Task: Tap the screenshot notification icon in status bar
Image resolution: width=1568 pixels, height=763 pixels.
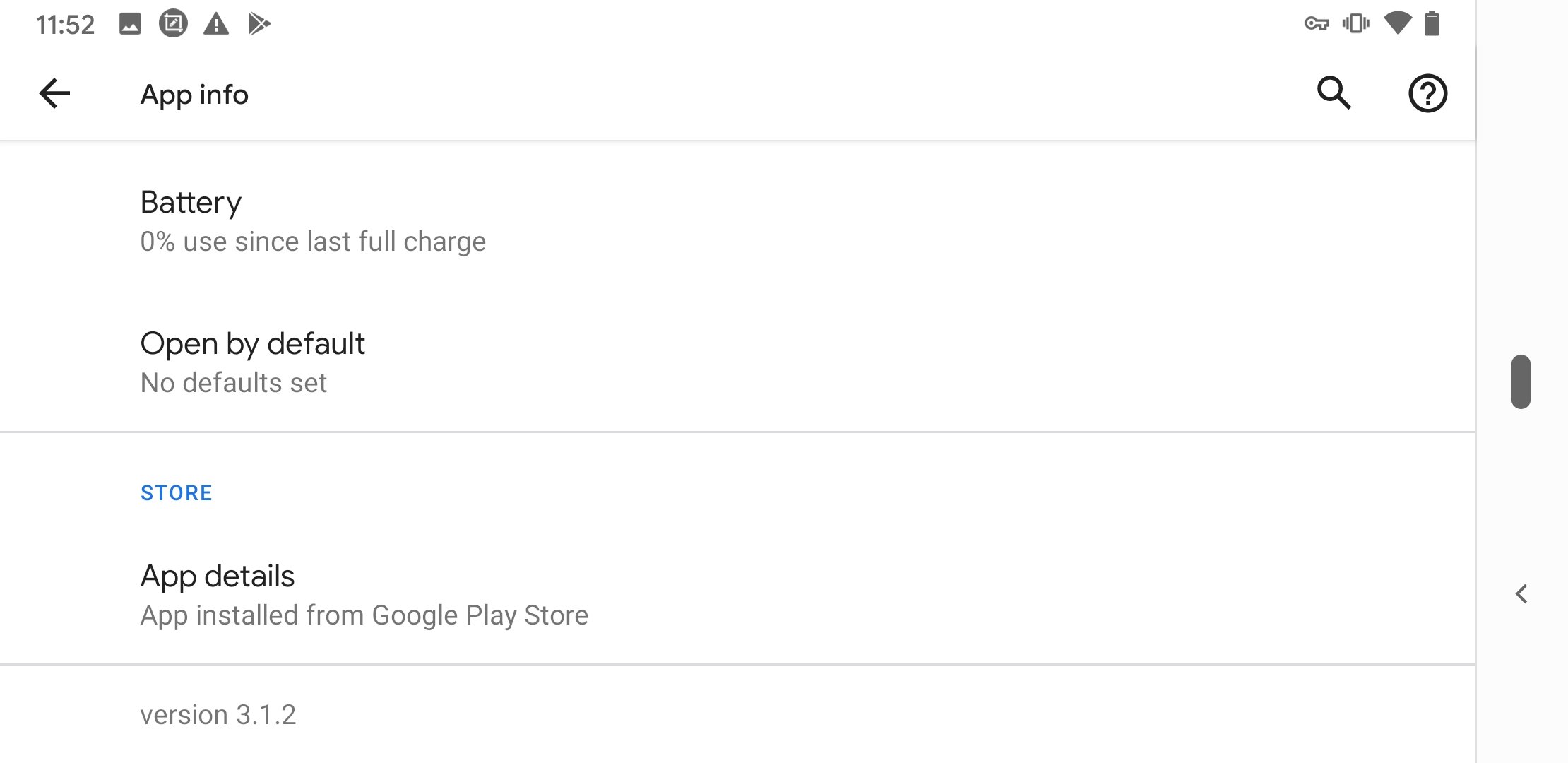Action: click(173, 24)
